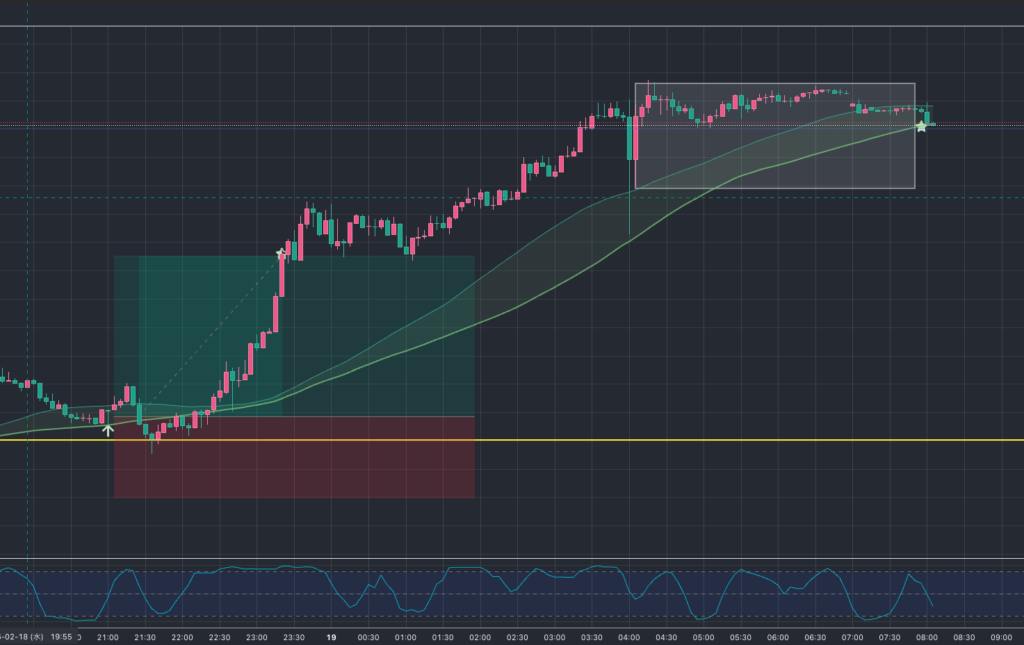1024x645 pixels.
Task: Click the separator between chart and oscillator pane
Action: (500, 558)
